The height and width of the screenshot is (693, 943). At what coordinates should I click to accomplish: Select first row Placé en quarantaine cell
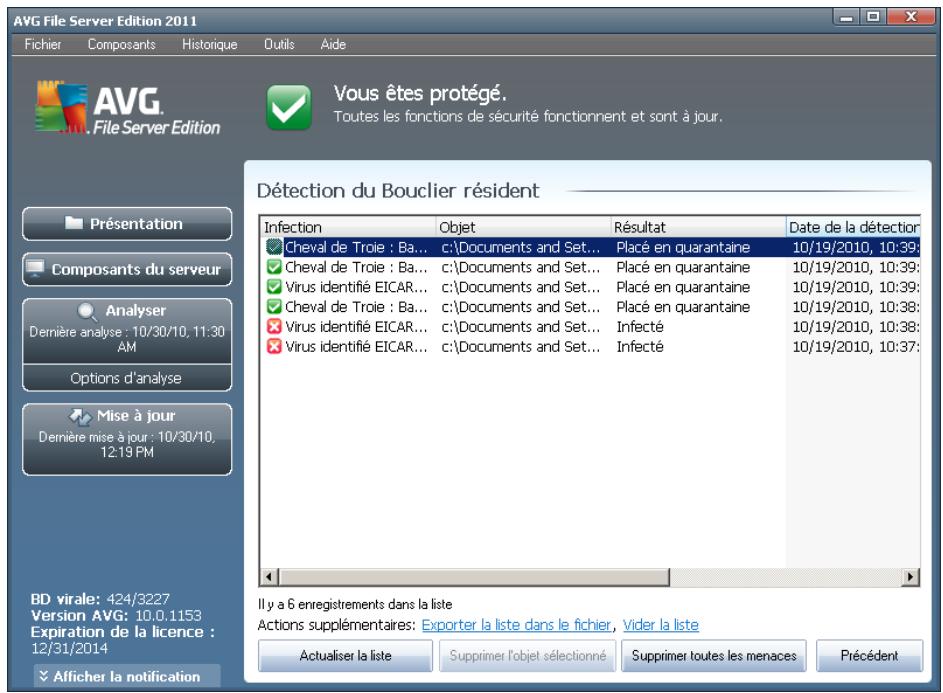683,247
